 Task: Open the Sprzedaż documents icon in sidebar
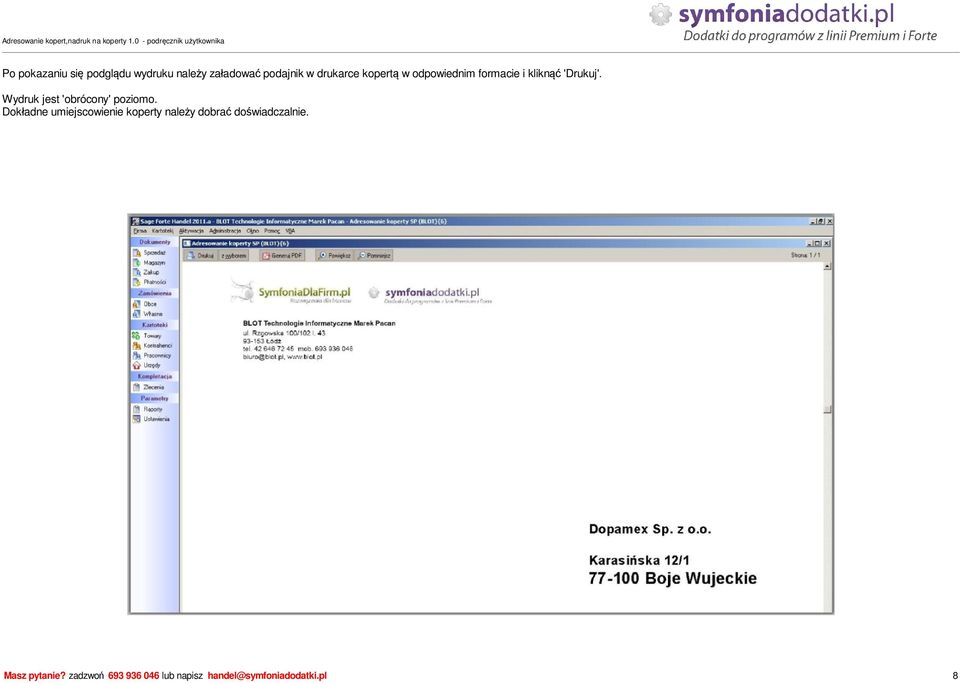(137, 252)
